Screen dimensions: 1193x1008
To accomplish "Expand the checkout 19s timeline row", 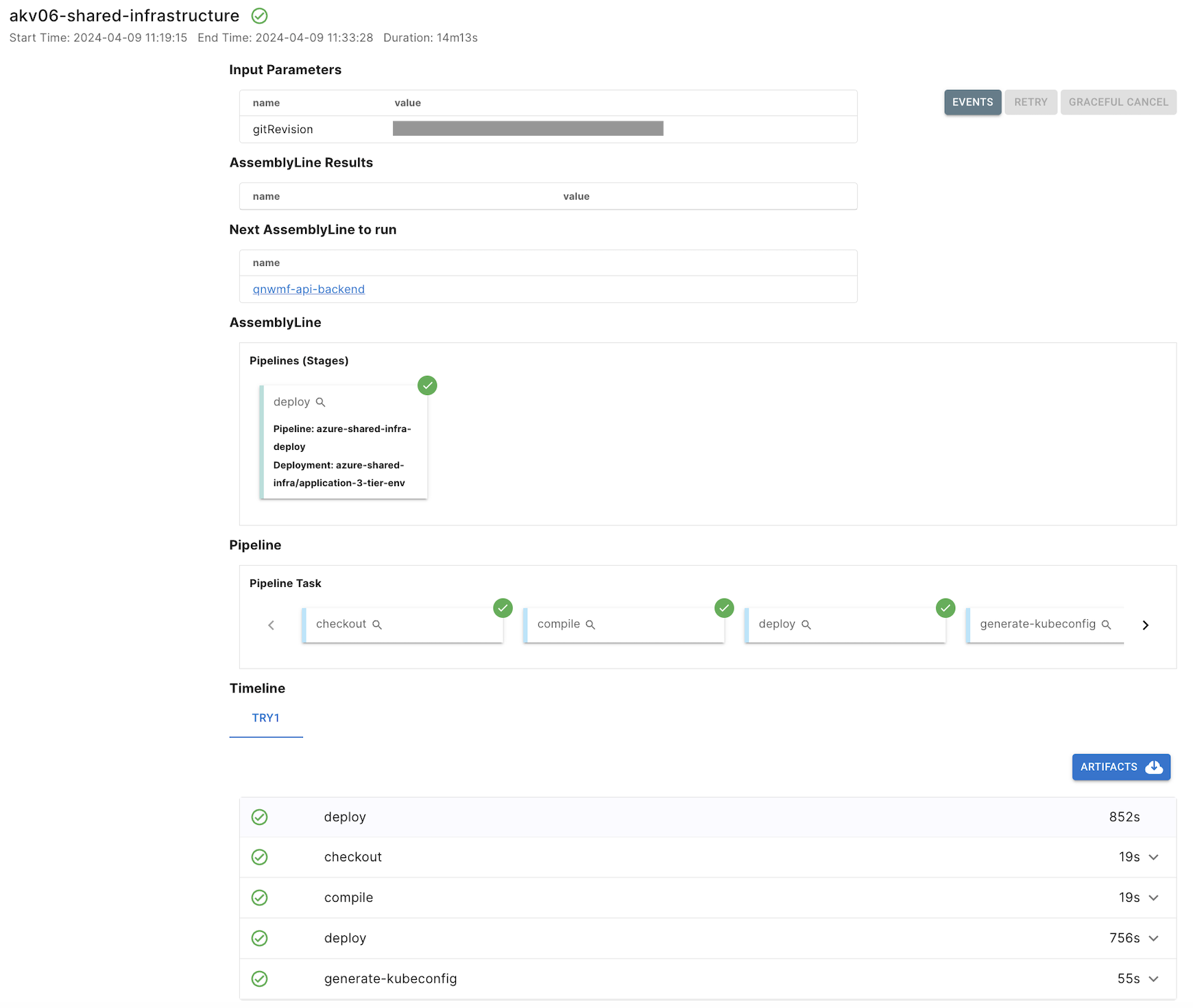I will (1153, 857).
